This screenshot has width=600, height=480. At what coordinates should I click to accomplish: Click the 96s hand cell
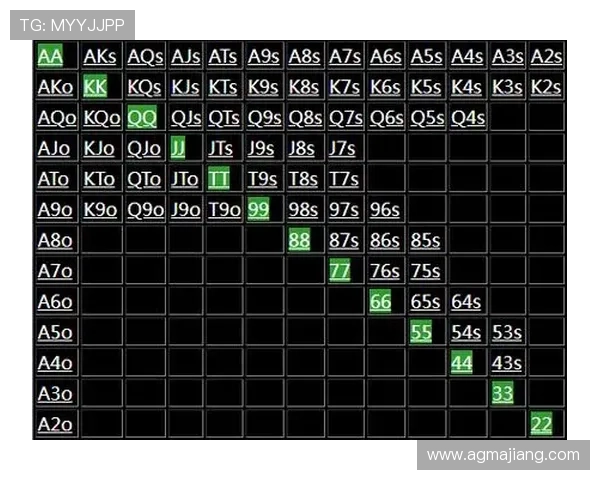(385, 210)
